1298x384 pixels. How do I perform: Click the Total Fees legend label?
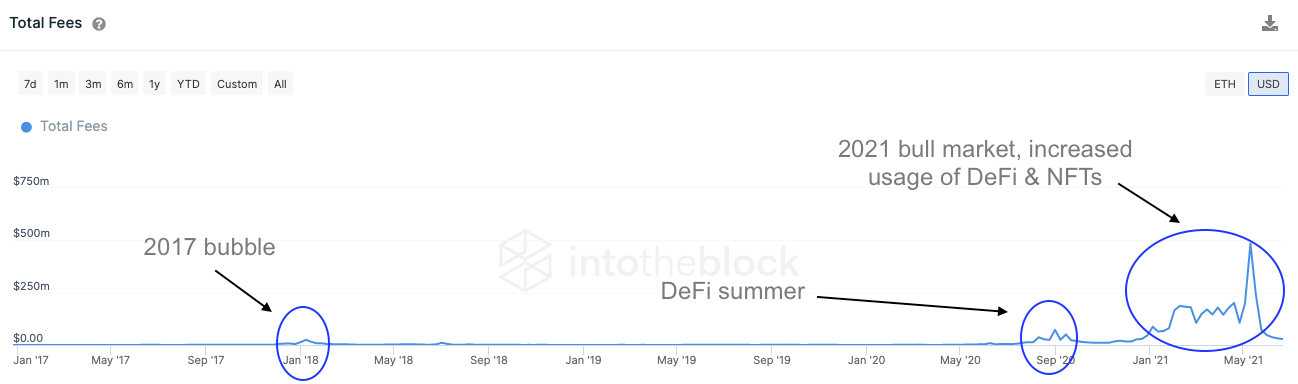click(74, 127)
